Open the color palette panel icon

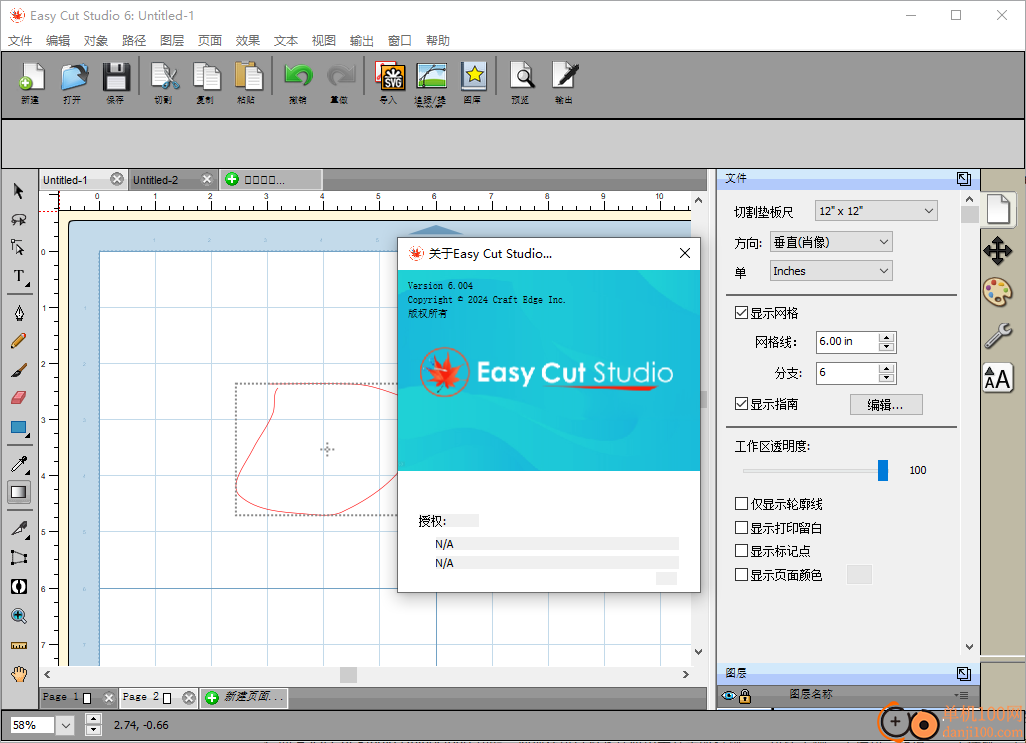(x=997, y=292)
